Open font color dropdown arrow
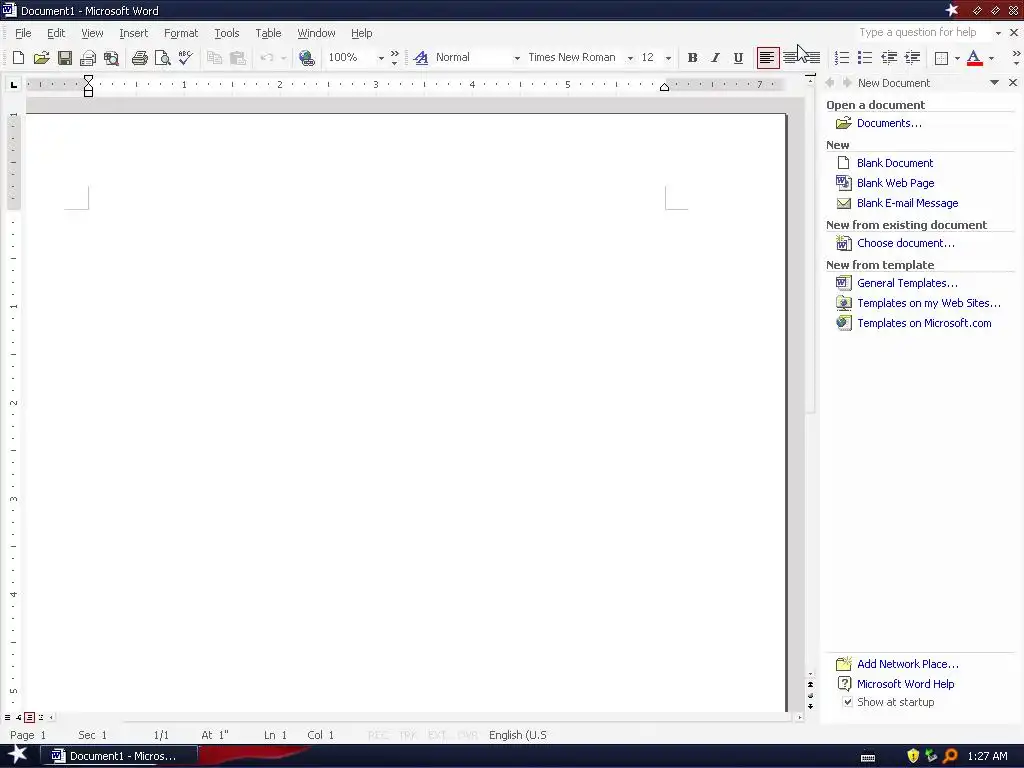Image resolution: width=1024 pixels, height=768 pixels. tap(991, 58)
